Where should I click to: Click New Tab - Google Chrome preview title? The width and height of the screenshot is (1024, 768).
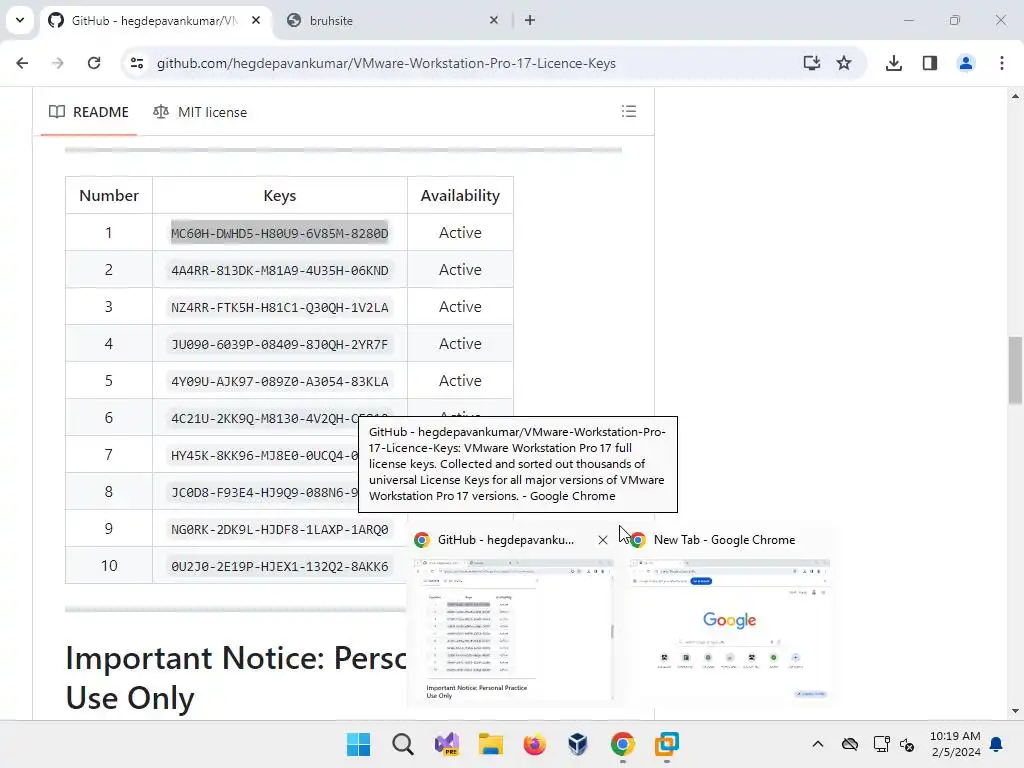click(x=724, y=540)
